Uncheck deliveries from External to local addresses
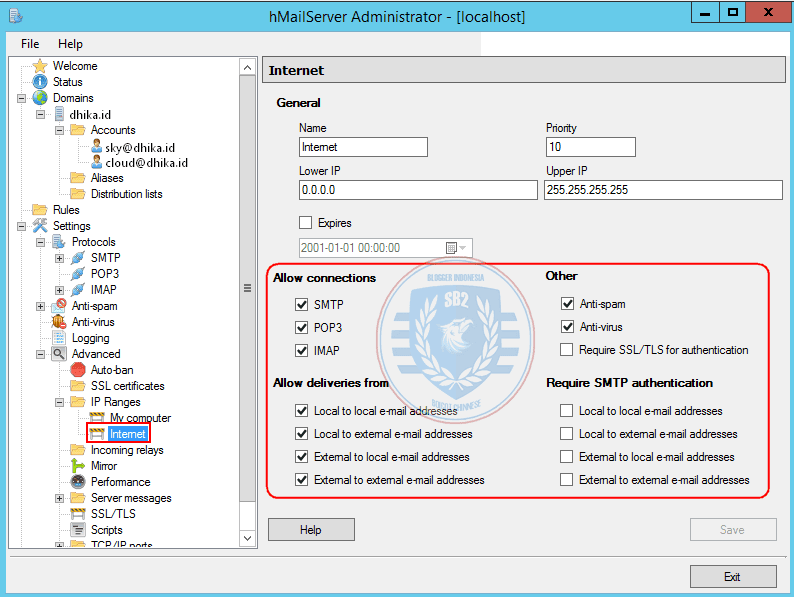 [301, 457]
